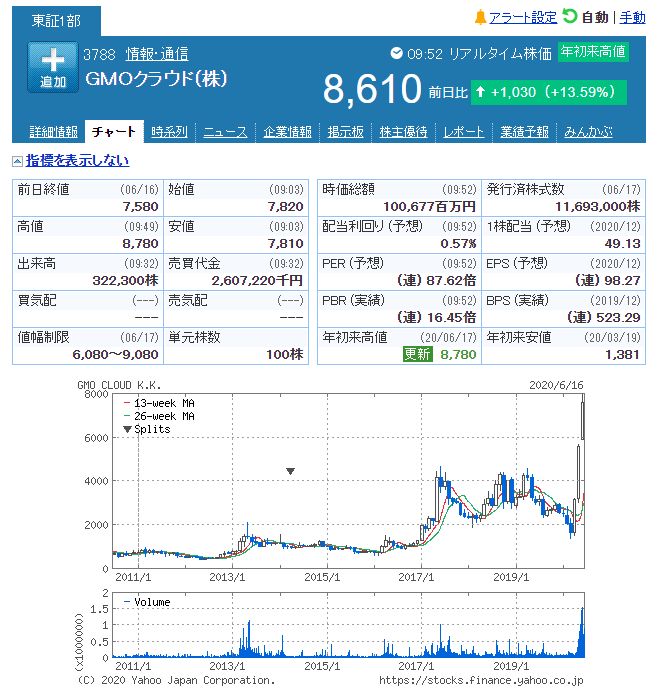657x692 pixels.
Task: Click the 更新 green badge
Action: click(x=417, y=354)
